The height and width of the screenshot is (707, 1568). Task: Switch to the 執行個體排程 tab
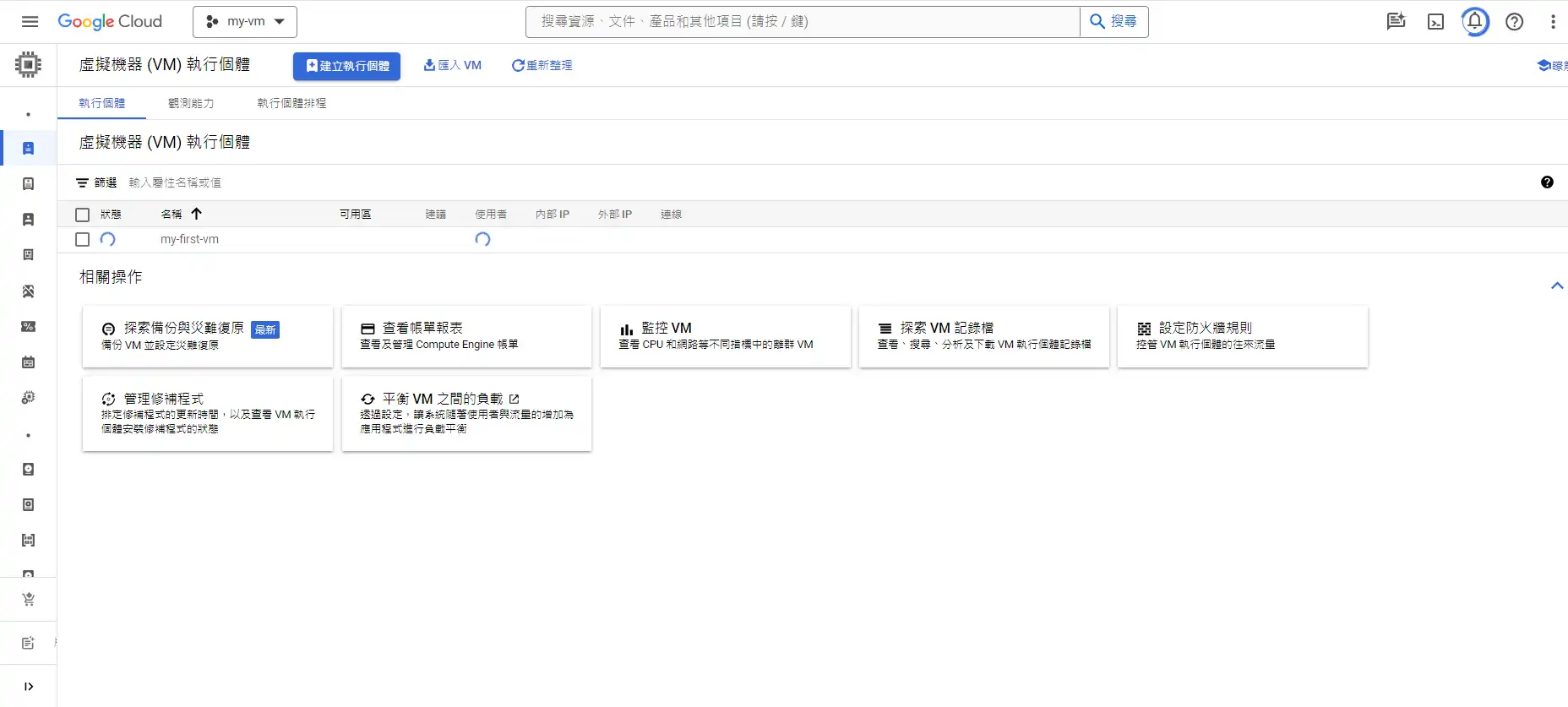pos(291,103)
